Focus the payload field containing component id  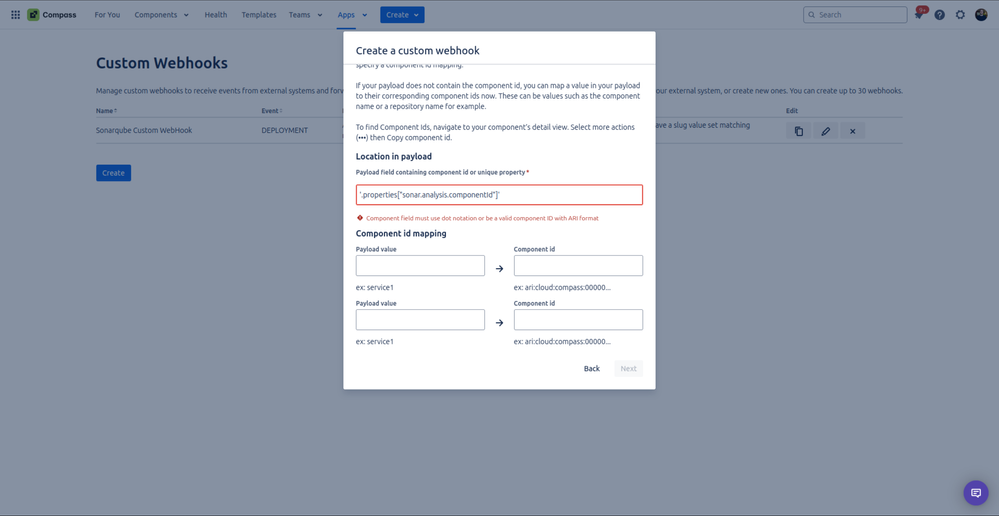pos(499,195)
